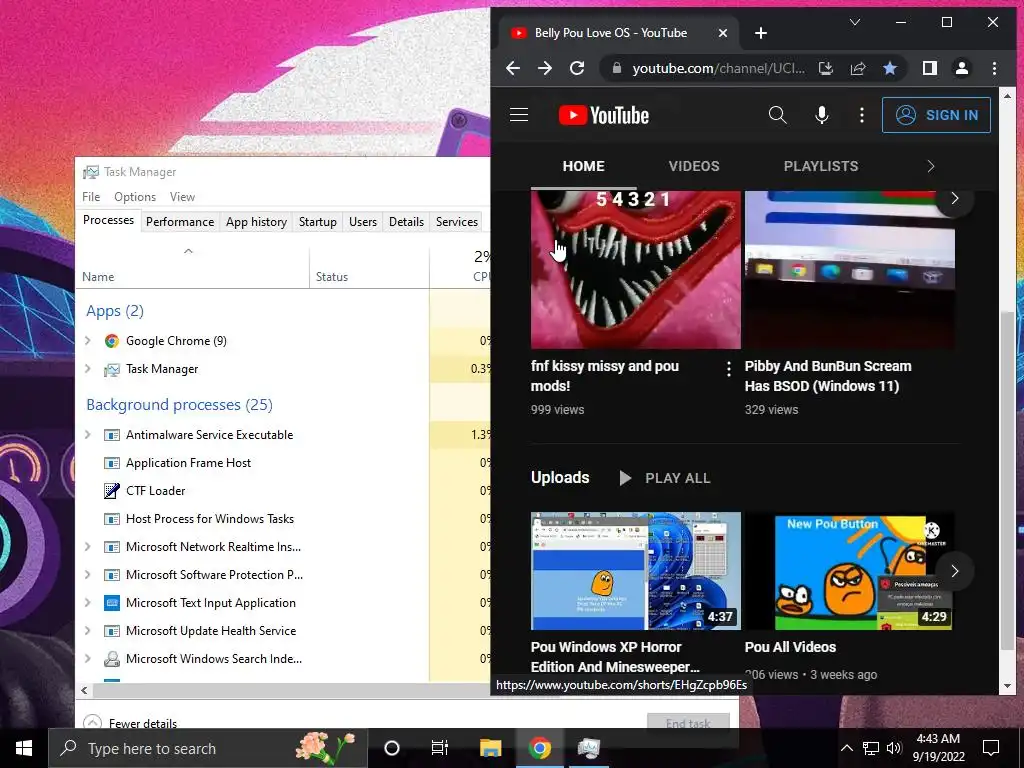The height and width of the screenshot is (768, 1024).
Task: Click SIGN IN button on YouTube
Action: tap(936, 115)
